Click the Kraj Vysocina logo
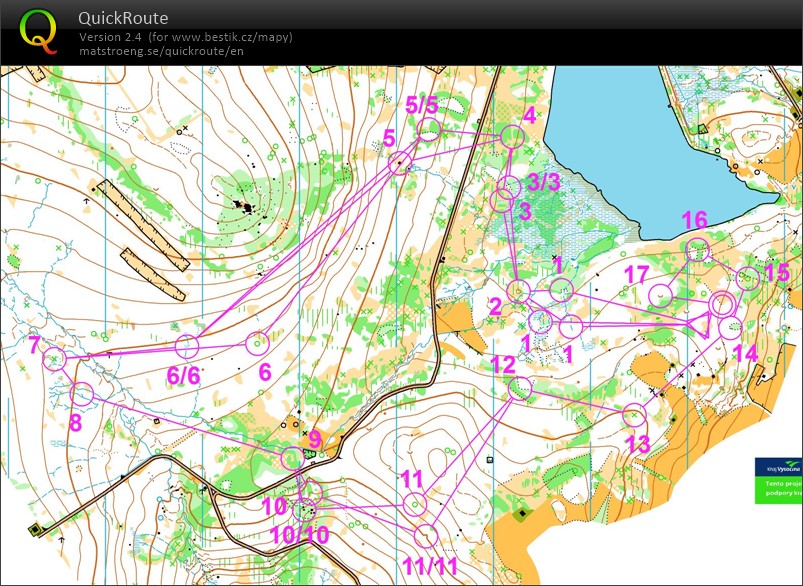 (778, 467)
